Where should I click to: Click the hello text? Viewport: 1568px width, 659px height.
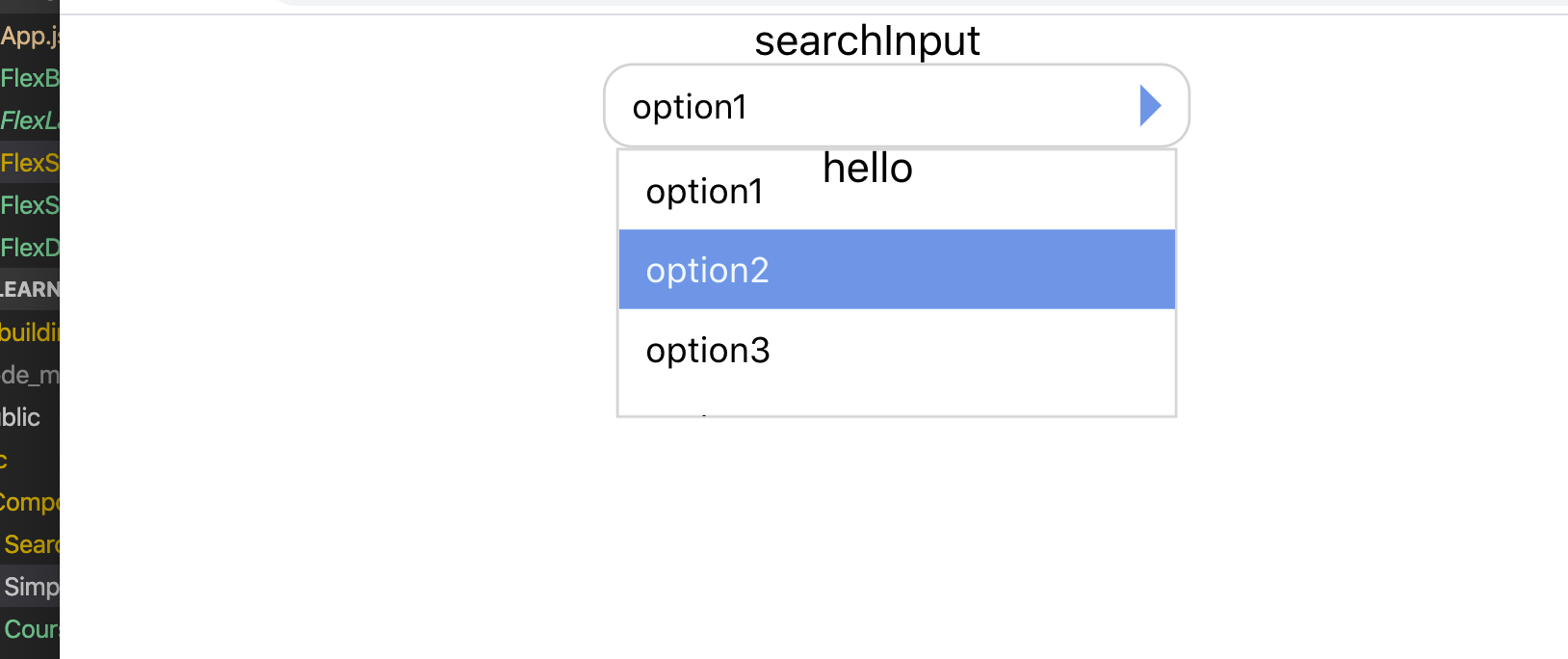pyautogui.click(x=867, y=169)
